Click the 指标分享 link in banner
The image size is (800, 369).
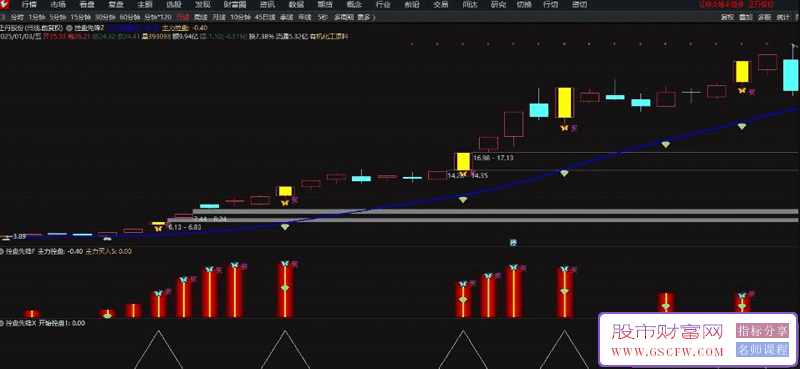(762, 331)
